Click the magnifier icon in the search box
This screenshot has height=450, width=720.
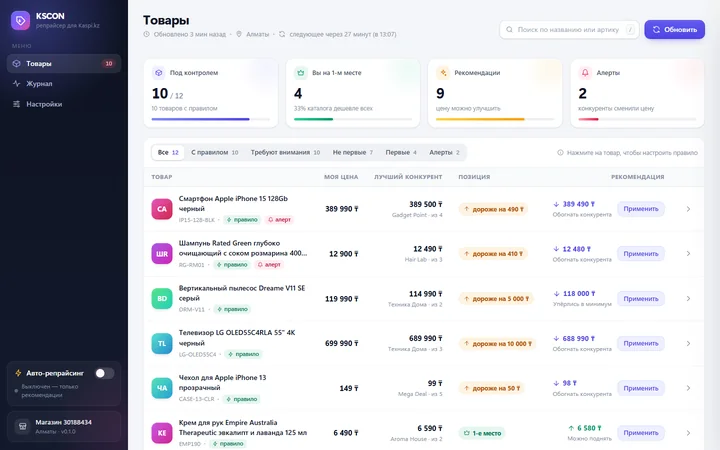[509, 29]
